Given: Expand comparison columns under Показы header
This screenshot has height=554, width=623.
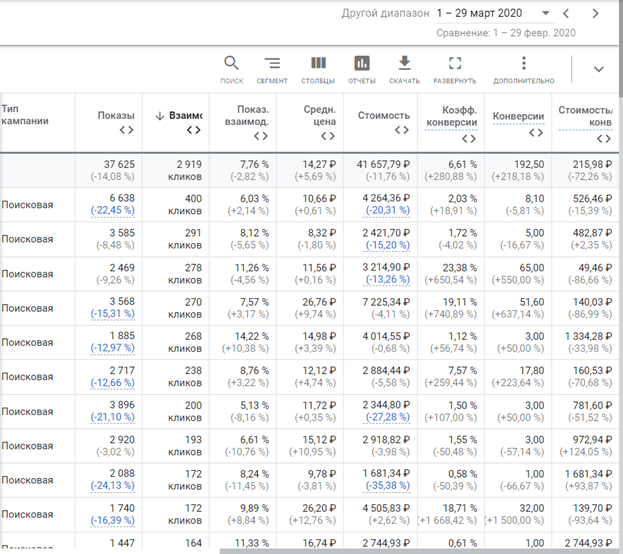Looking at the screenshot, I should click(126, 130).
